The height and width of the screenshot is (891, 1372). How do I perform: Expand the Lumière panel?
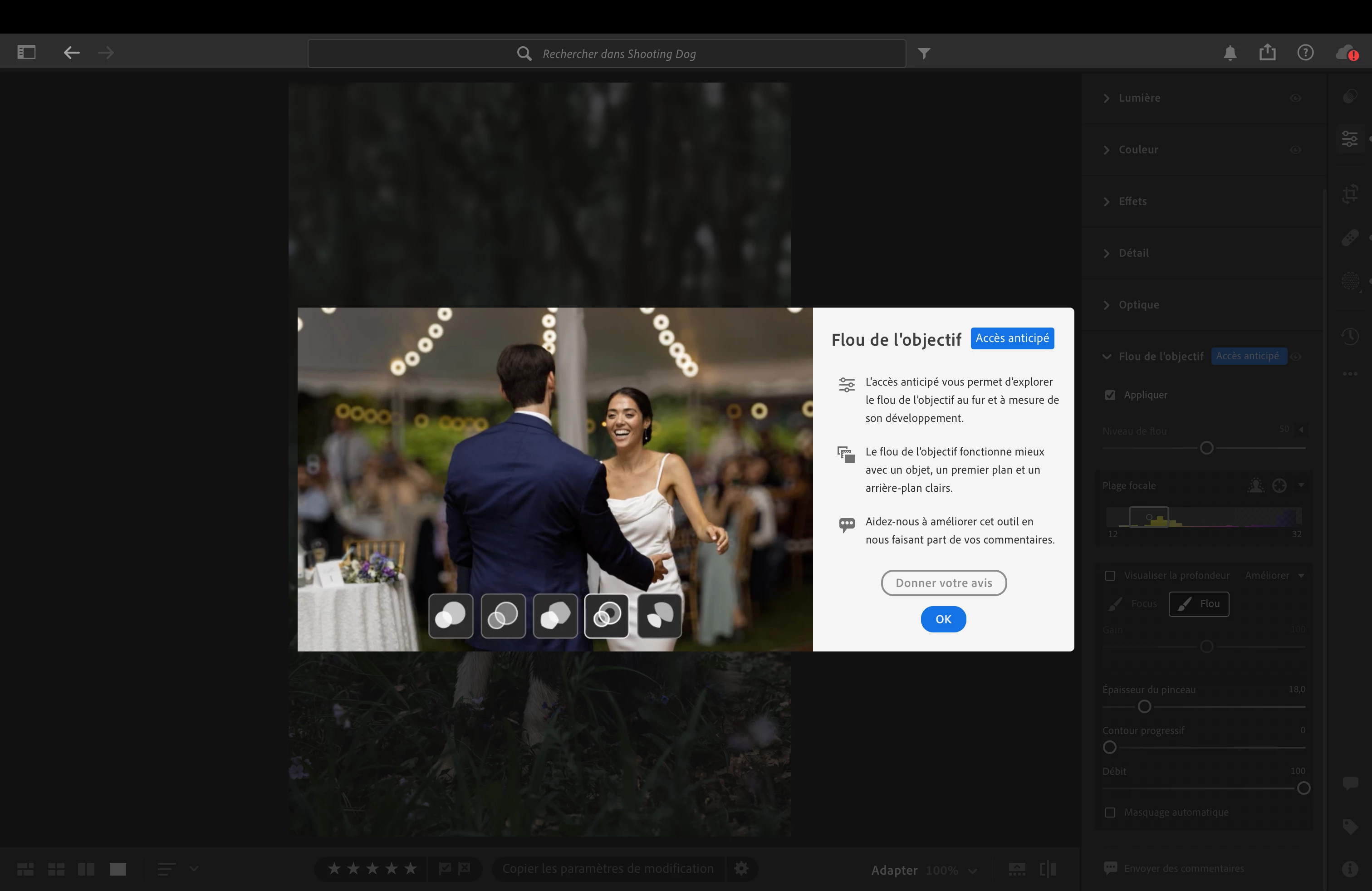(1139, 98)
